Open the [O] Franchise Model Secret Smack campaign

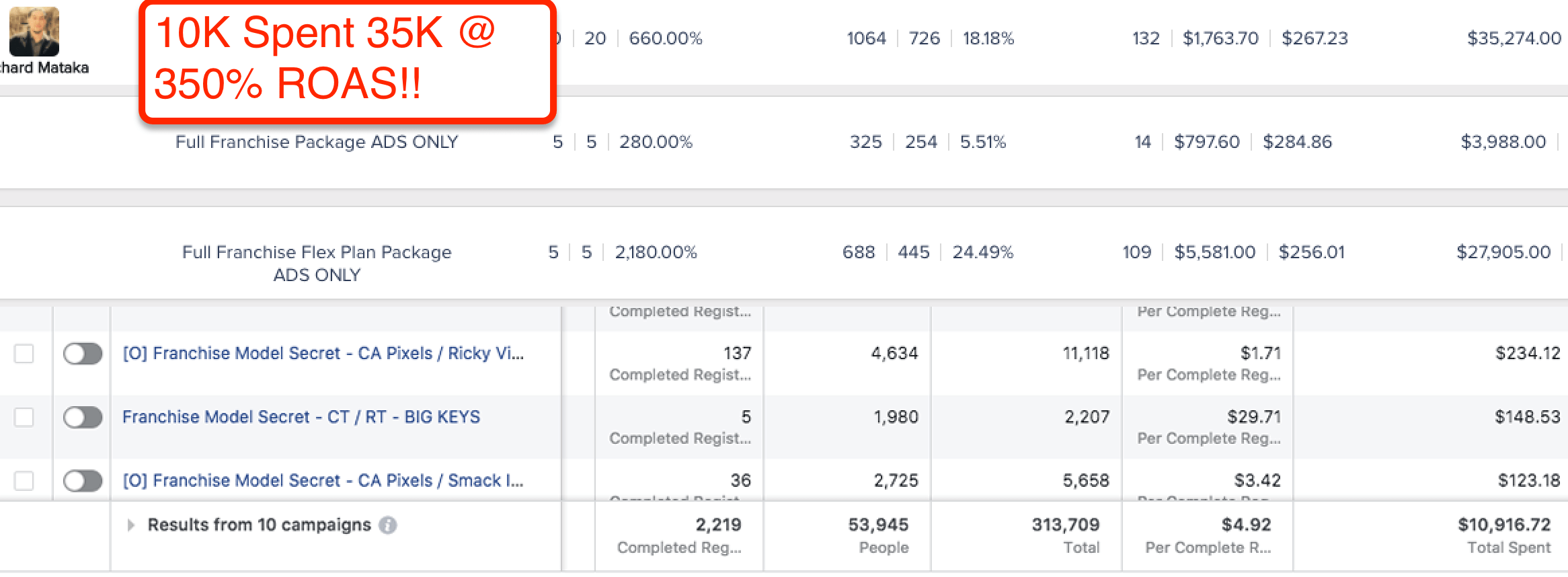pos(323,481)
